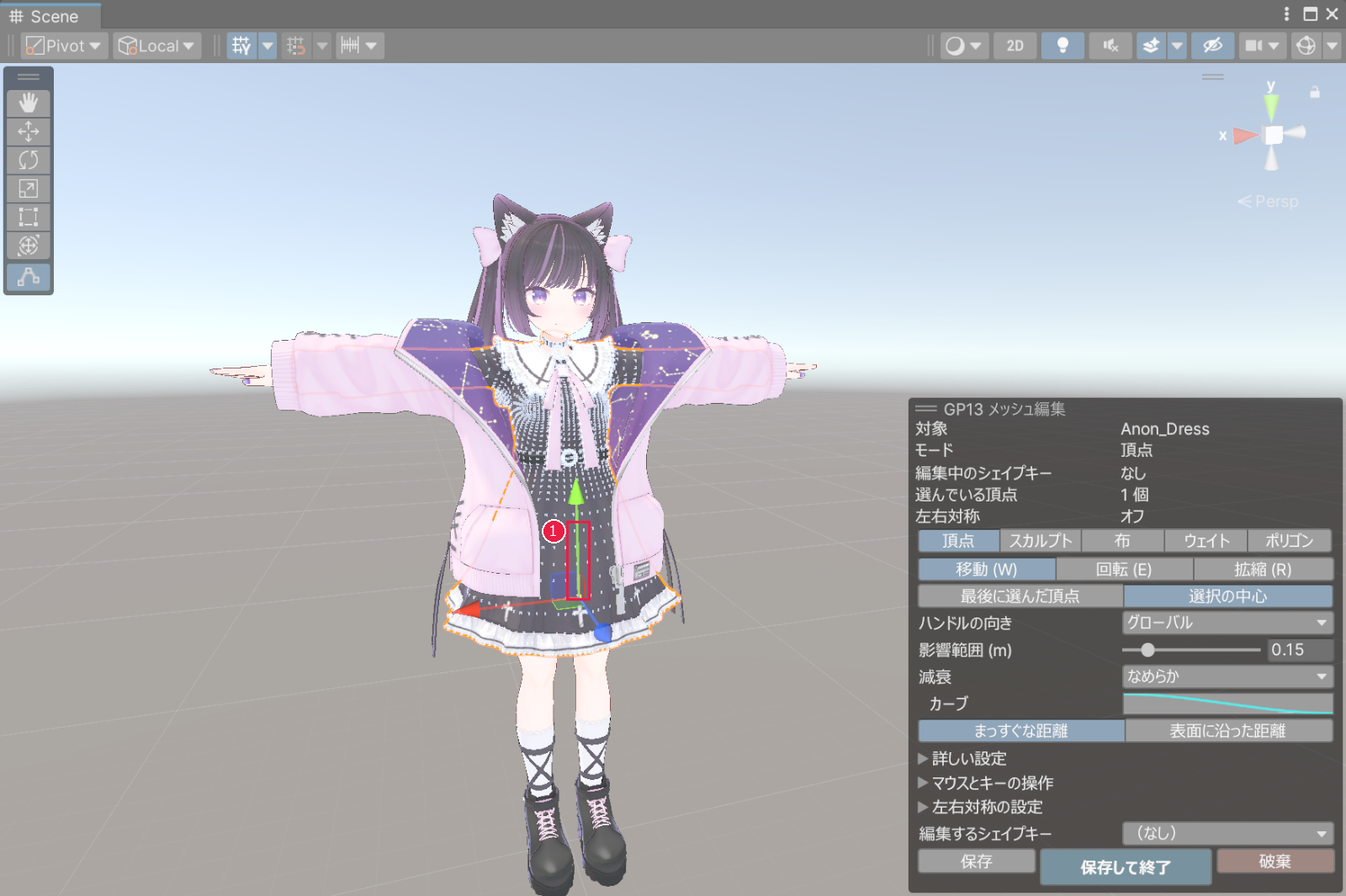This screenshot has height=896, width=1346.
Task: Activate the mesh editing custom tool
Action: 29,277
